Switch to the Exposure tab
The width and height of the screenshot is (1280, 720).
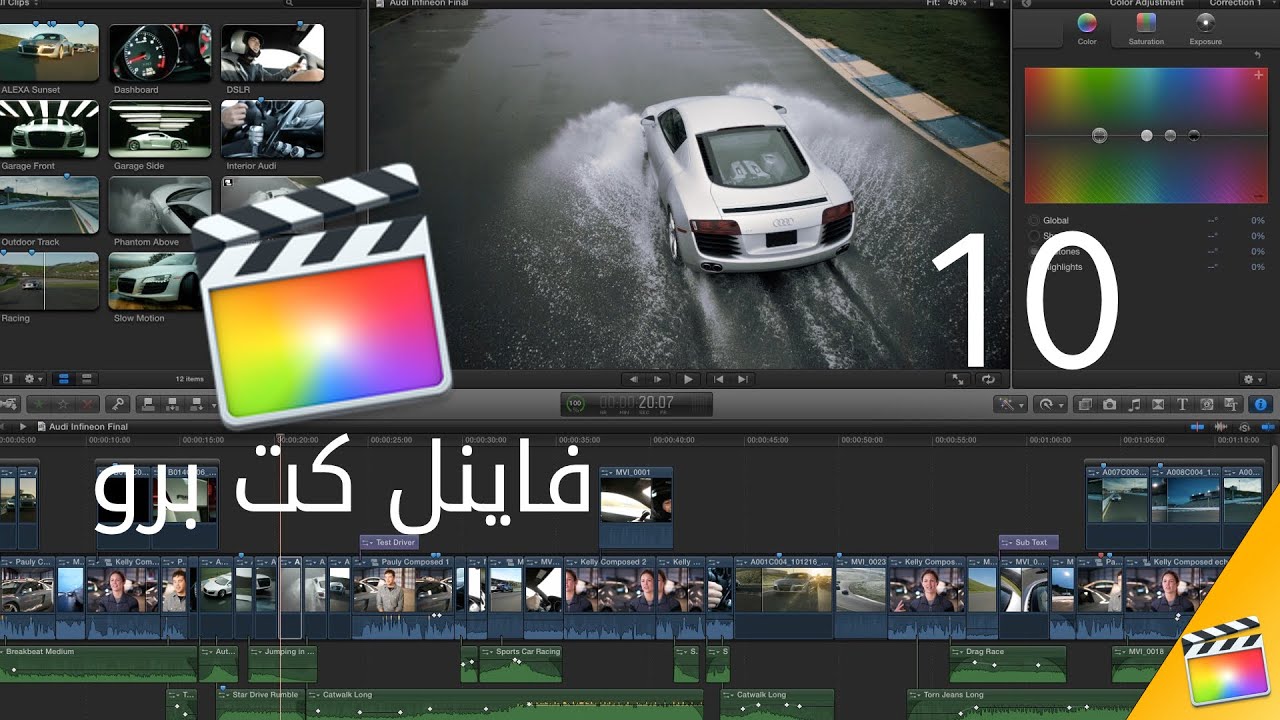click(1205, 27)
